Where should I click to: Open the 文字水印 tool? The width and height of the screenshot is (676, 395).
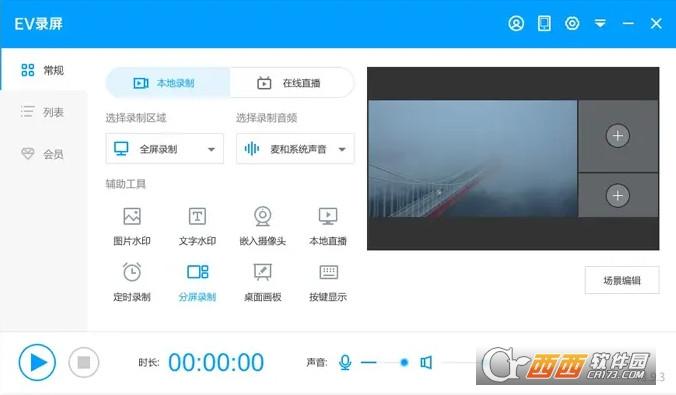pos(197,226)
